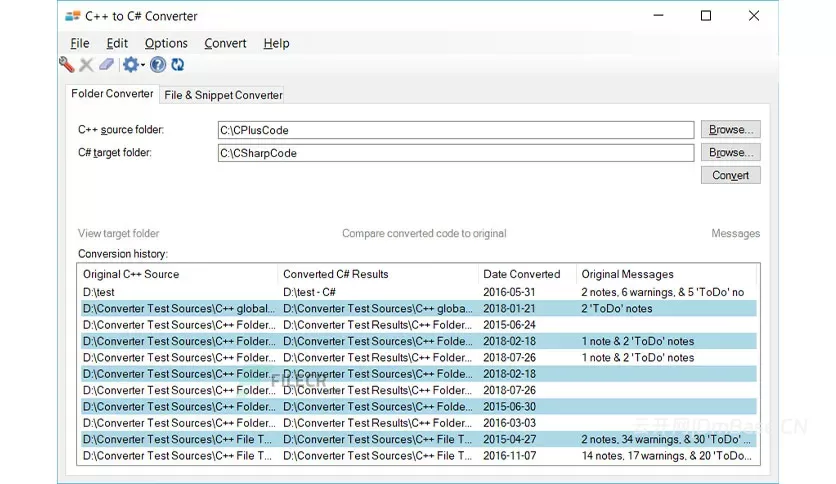Viewport: 836px width, 484px height.
Task: Click the Messages link
Action: point(735,233)
